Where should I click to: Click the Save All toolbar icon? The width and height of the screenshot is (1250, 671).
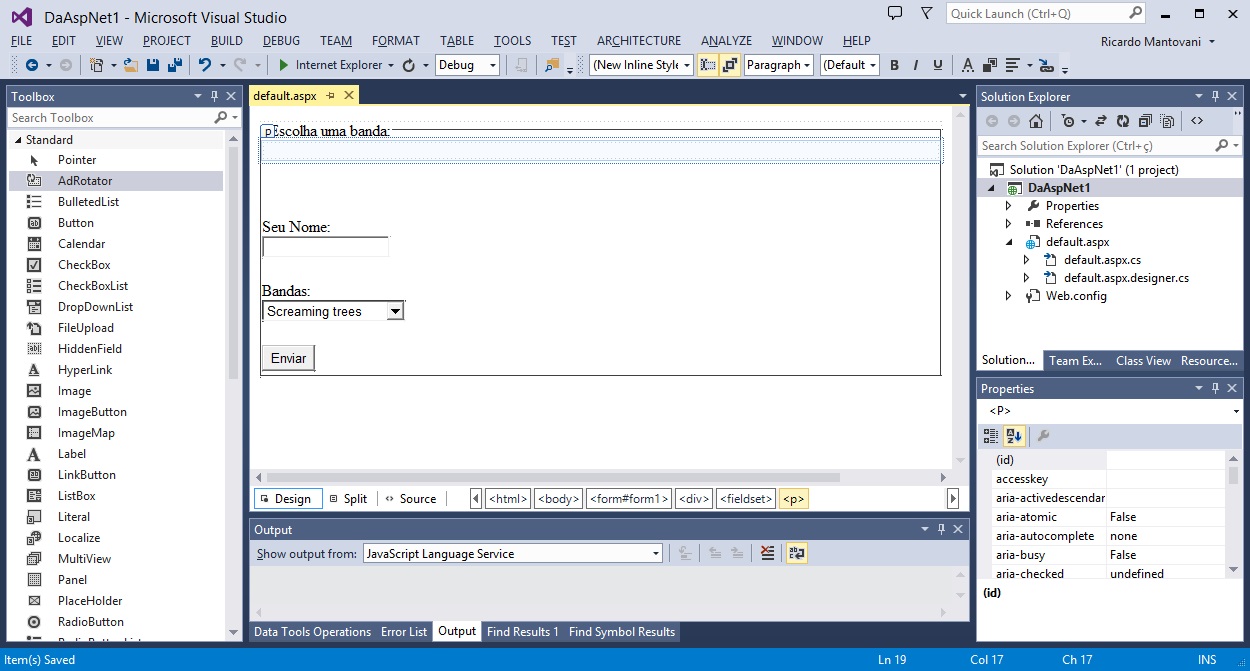pyautogui.click(x=175, y=65)
